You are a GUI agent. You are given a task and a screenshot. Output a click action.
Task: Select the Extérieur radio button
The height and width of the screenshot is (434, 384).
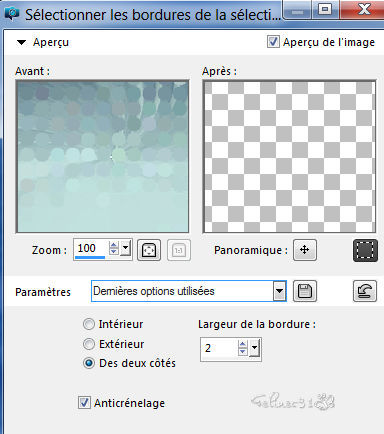click(x=89, y=344)
